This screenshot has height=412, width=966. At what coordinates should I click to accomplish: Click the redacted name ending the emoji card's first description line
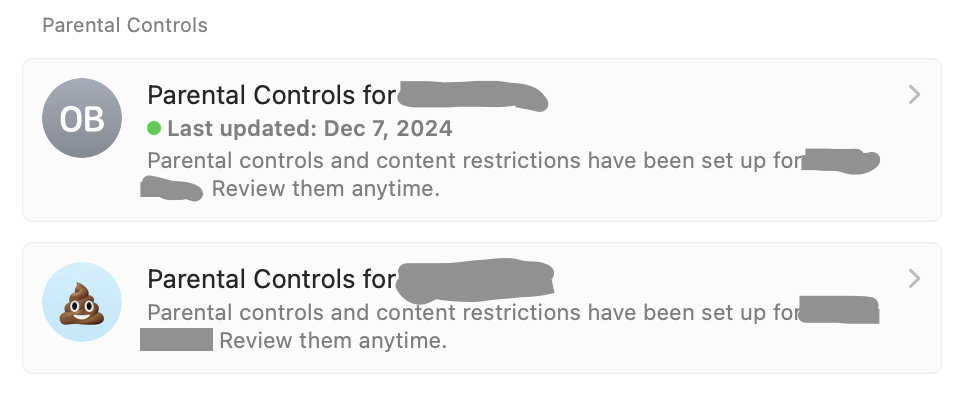tap(839, 310)
